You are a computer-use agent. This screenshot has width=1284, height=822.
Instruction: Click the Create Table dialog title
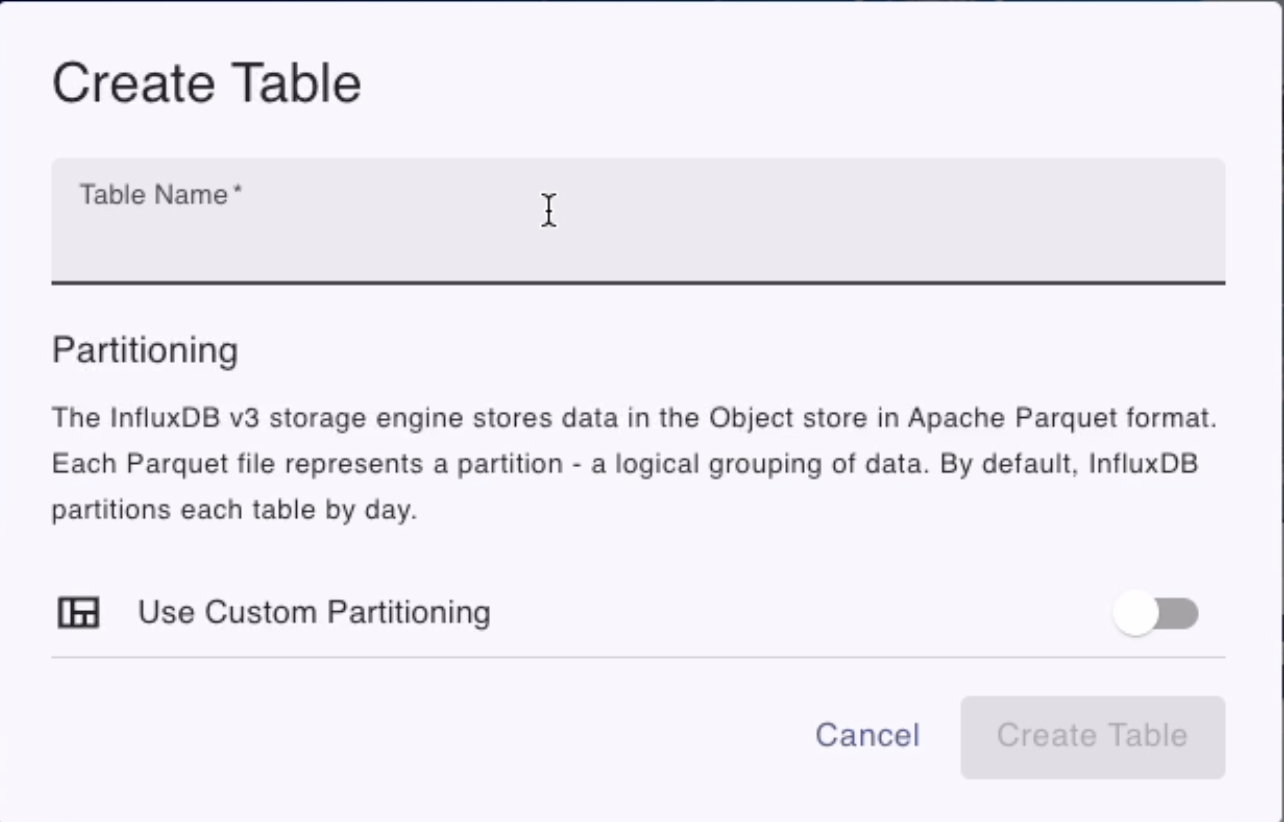point(206,82)
